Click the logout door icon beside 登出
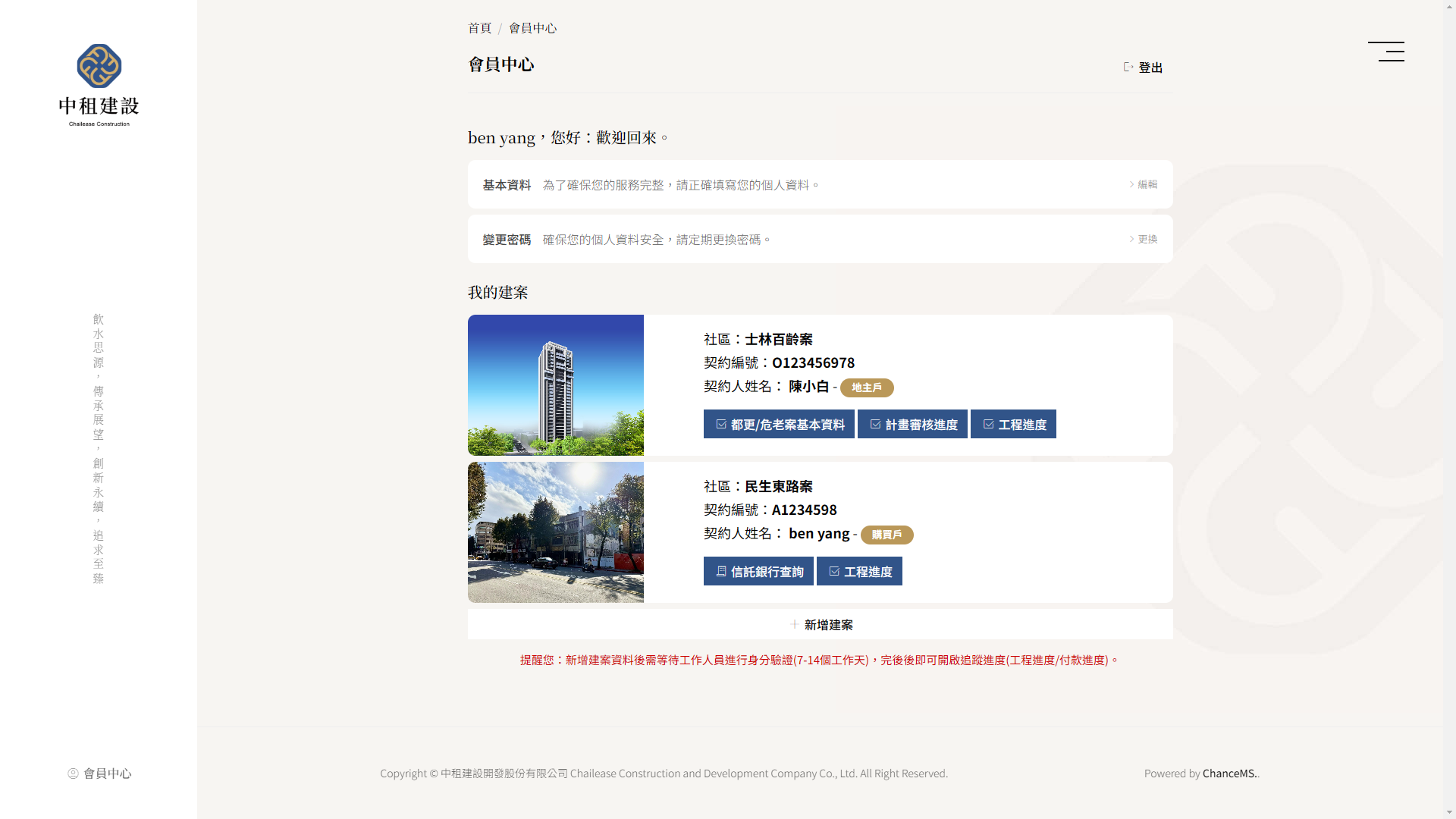Image resolution: width=1456 pixels, height=819 pixels. point(1128,67)
